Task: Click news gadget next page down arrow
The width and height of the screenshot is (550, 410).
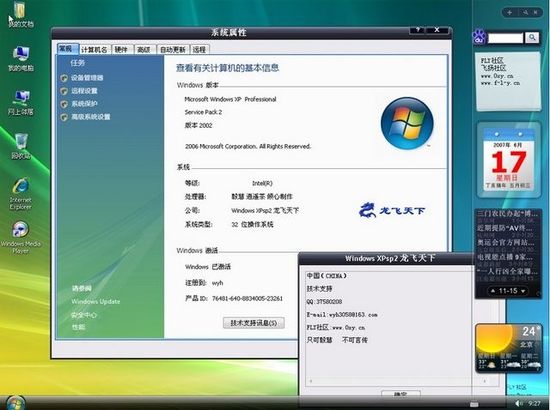Action: tap(523, 291)
